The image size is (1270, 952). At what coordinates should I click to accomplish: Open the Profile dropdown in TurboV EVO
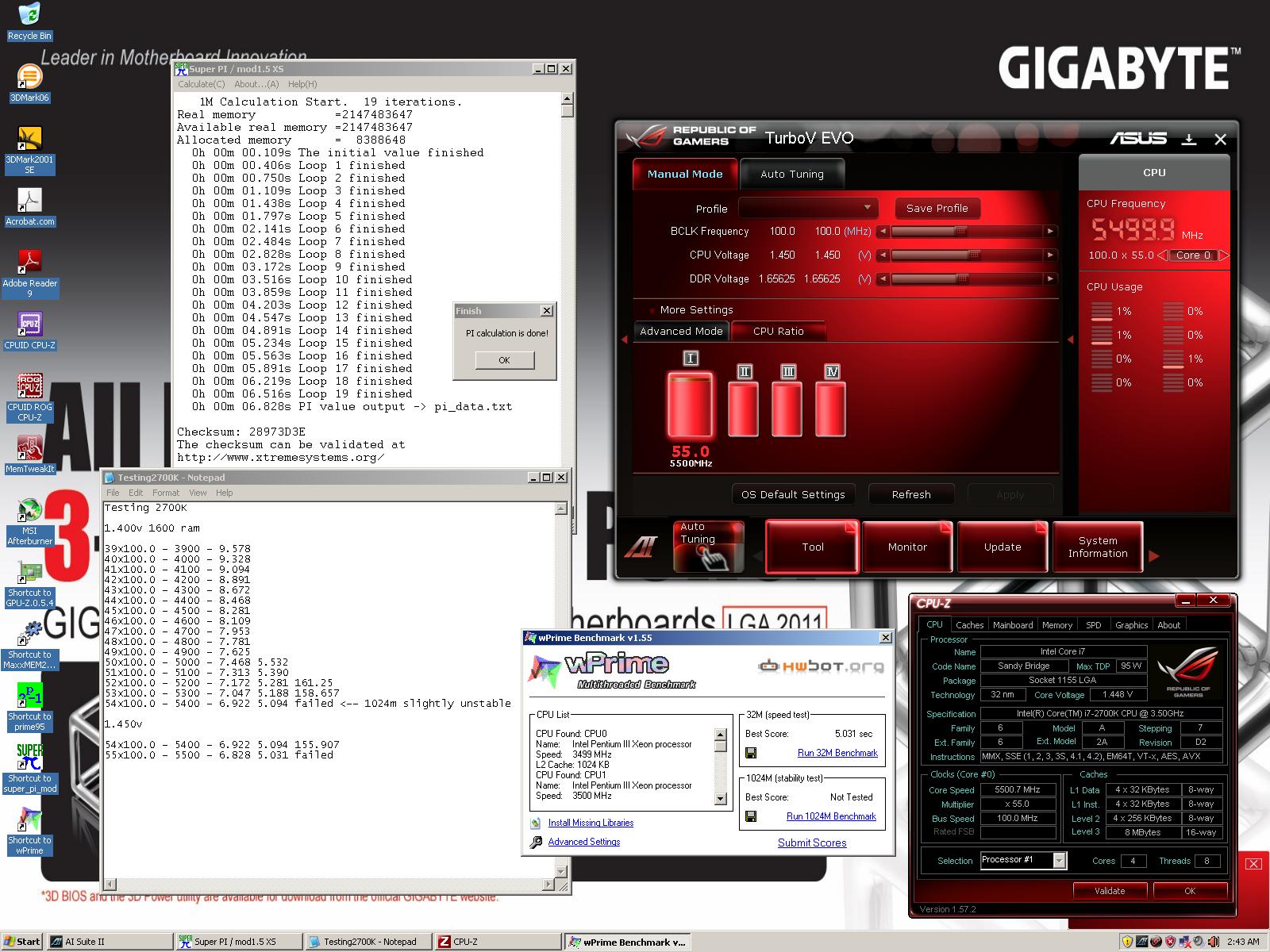pos(808,208)
